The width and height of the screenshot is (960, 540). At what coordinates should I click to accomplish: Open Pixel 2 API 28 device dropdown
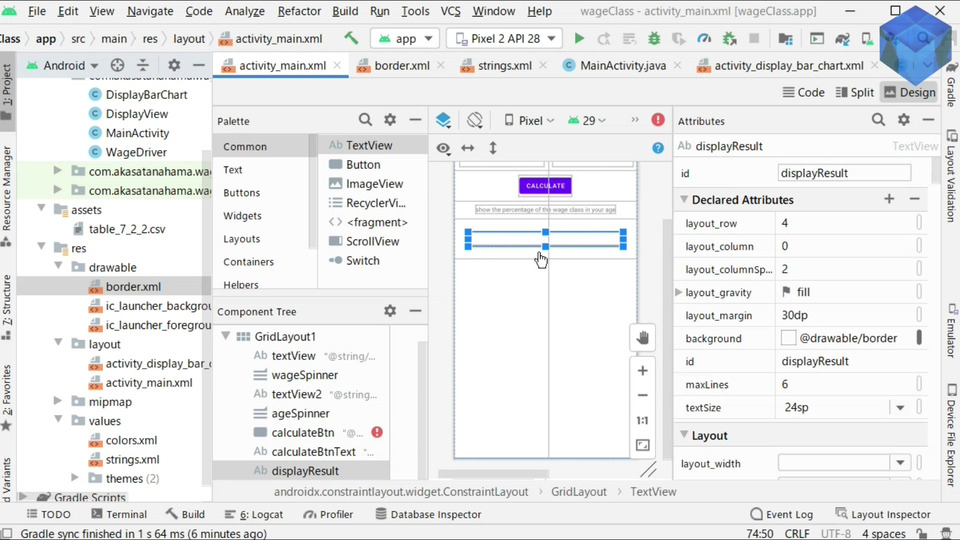tap(505, 39)
